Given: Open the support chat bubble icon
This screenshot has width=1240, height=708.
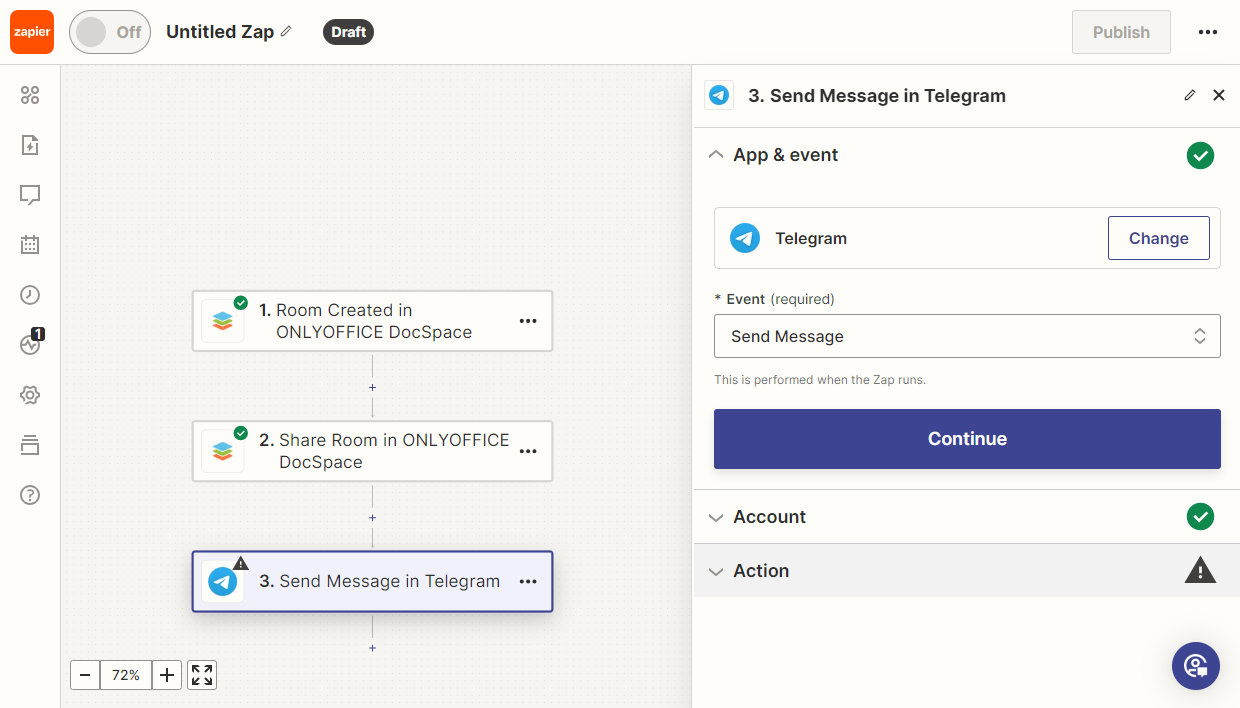Looking at the screenshot, I should (1196, 666).
